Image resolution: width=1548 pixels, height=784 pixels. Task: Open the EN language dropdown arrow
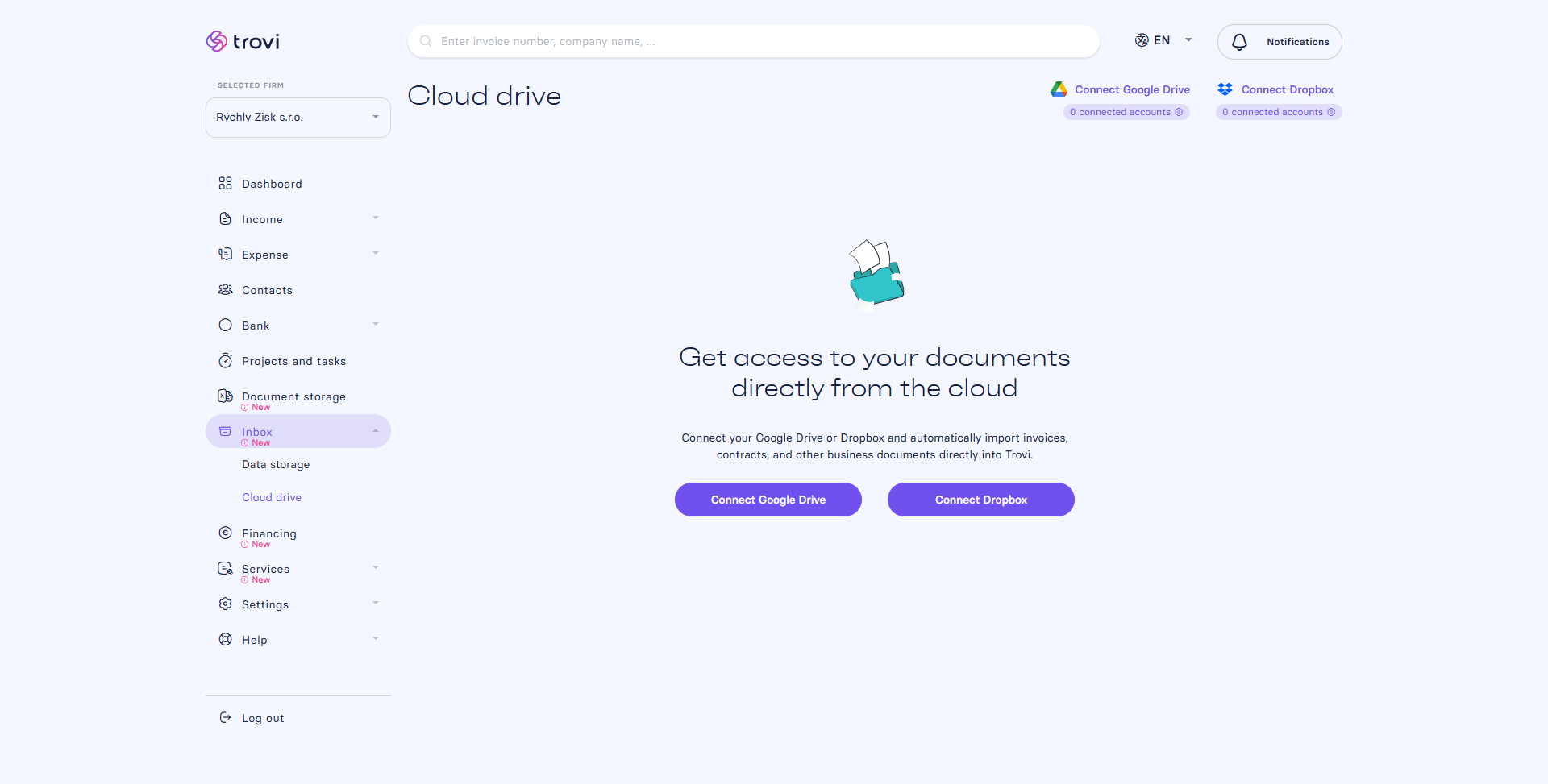tap(1188, 39)
